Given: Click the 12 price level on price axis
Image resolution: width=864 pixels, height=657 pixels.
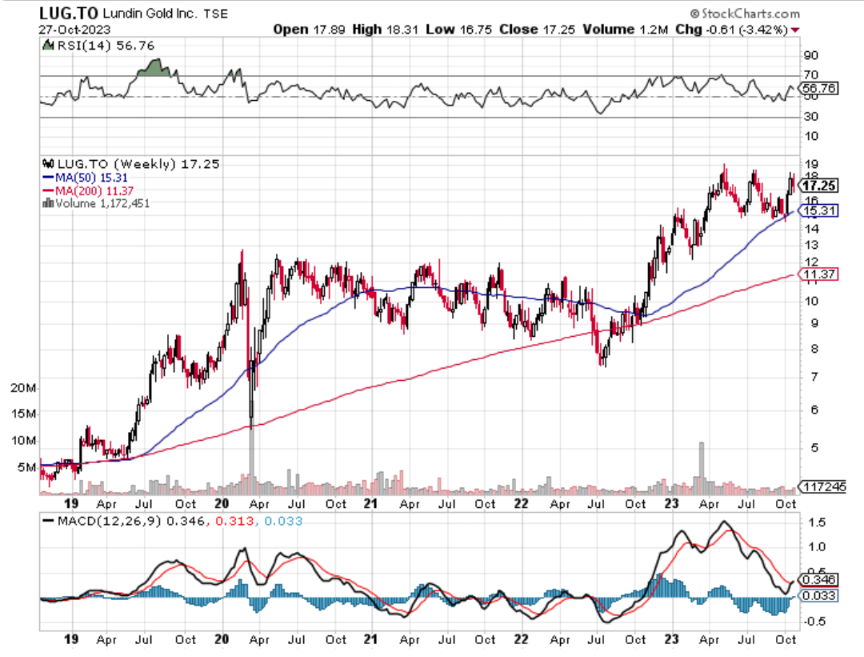Looking at the screenshot, I should [x=811, y=261].
